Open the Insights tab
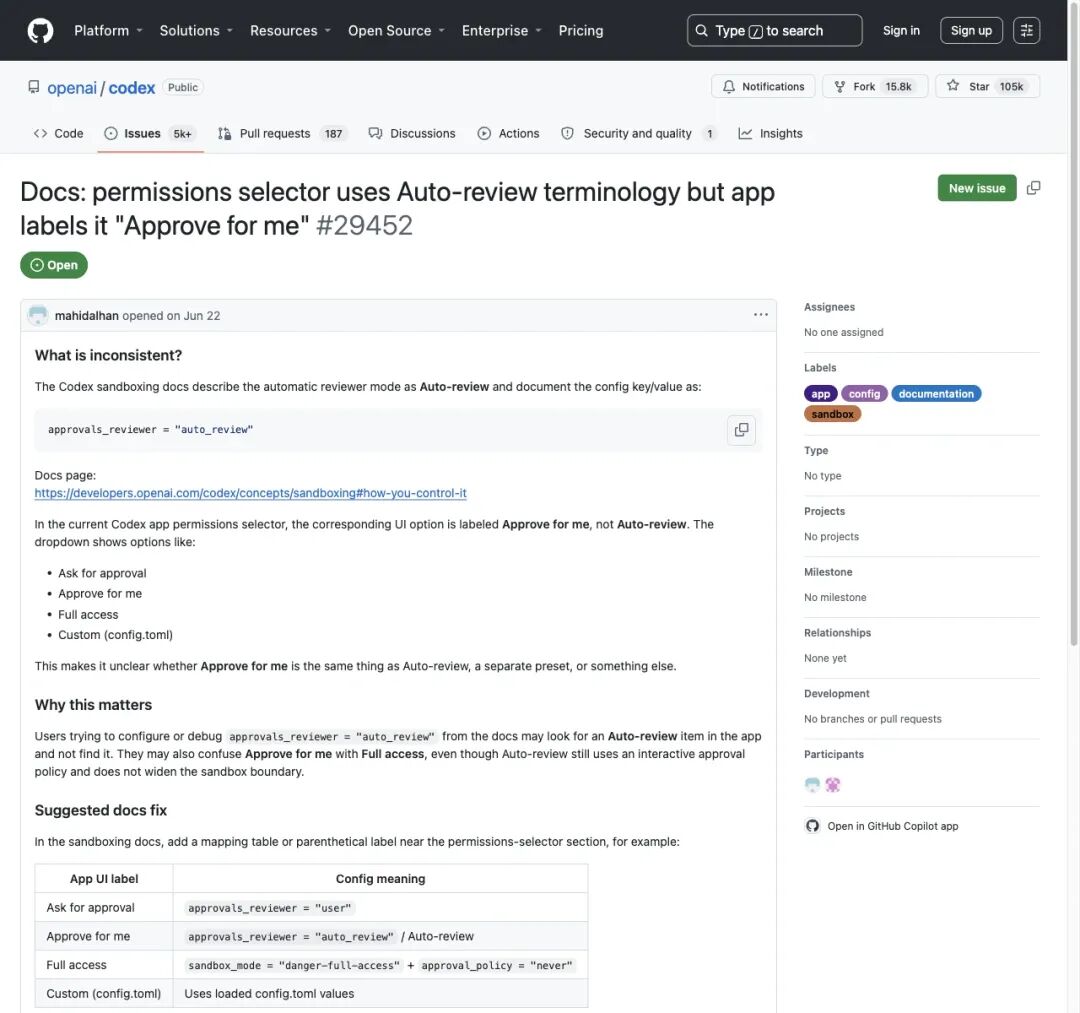 tap(770, 134)
